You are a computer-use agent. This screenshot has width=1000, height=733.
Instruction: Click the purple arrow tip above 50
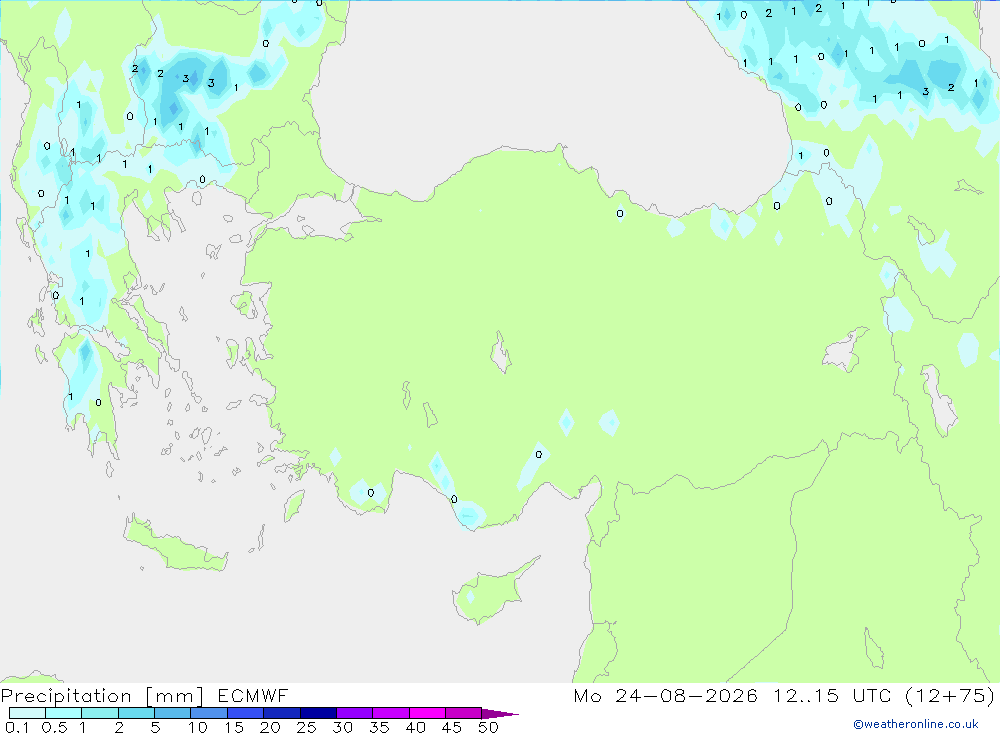coord(501,714)
